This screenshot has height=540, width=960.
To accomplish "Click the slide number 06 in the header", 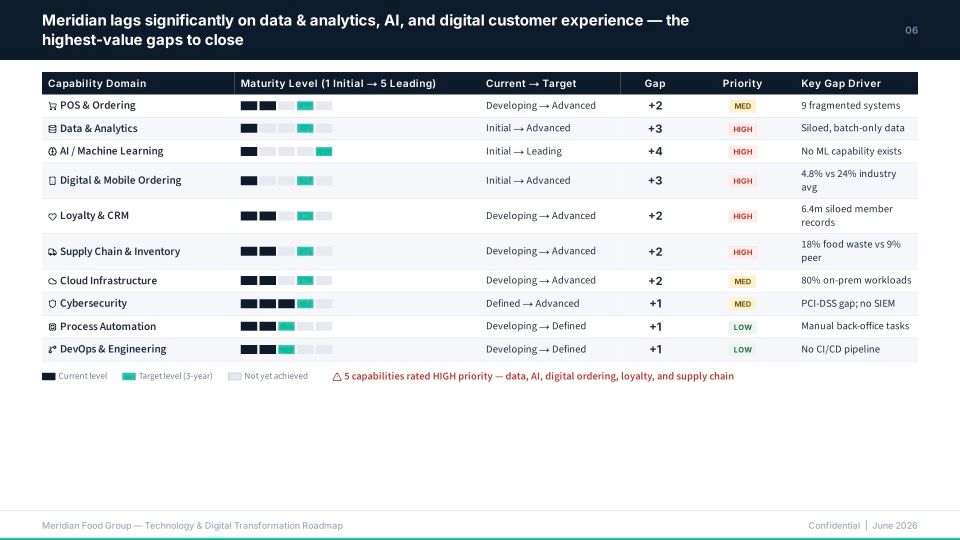I will [911, 30].
